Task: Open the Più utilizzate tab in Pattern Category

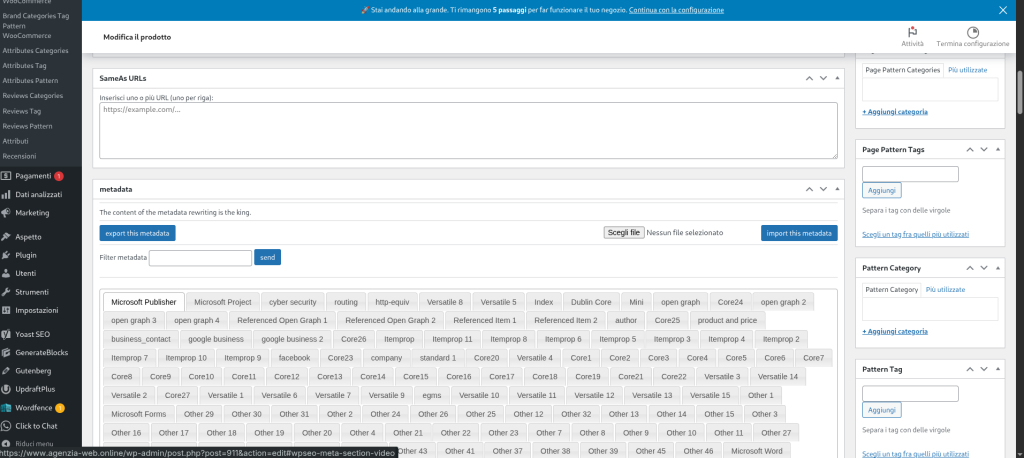Action: (x=945, y=289)
